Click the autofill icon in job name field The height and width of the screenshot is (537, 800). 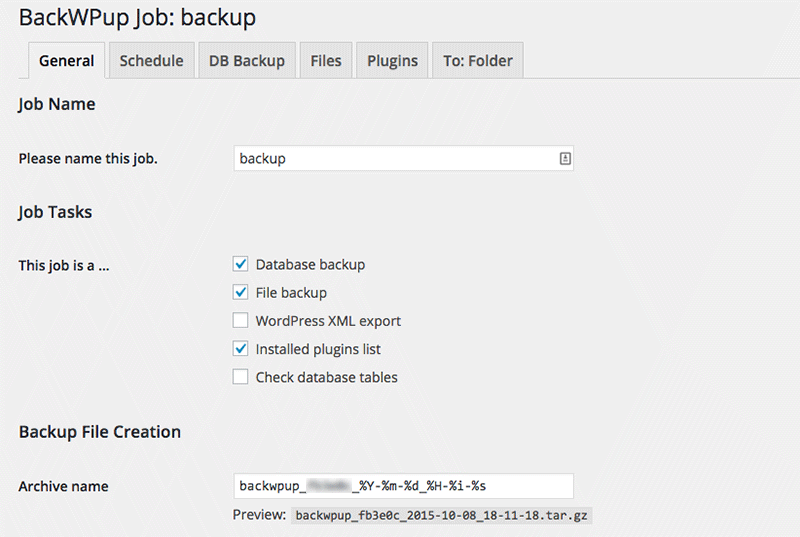click(x=564, y=158)
